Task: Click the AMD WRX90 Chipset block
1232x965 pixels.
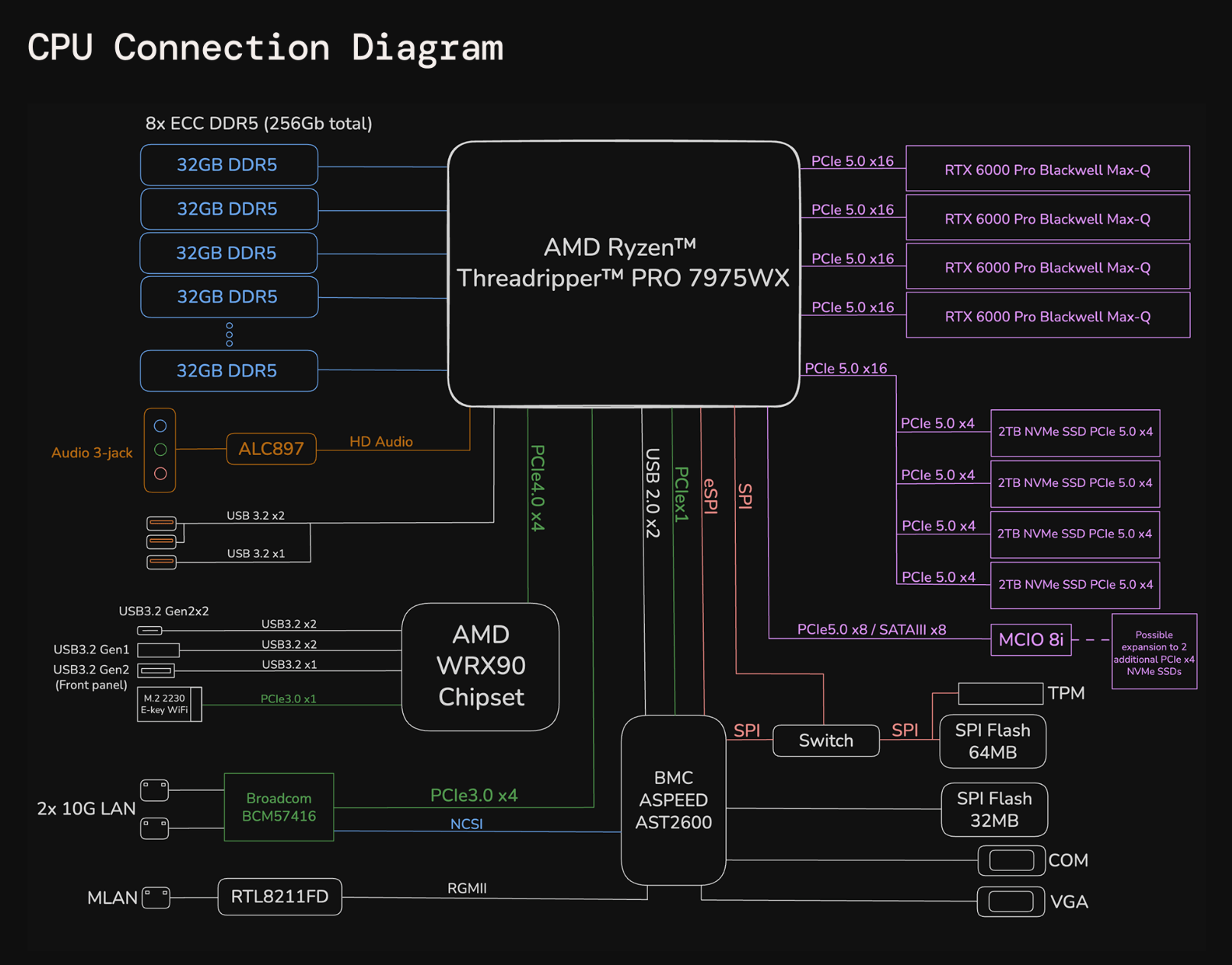Action: coord(480,666)
